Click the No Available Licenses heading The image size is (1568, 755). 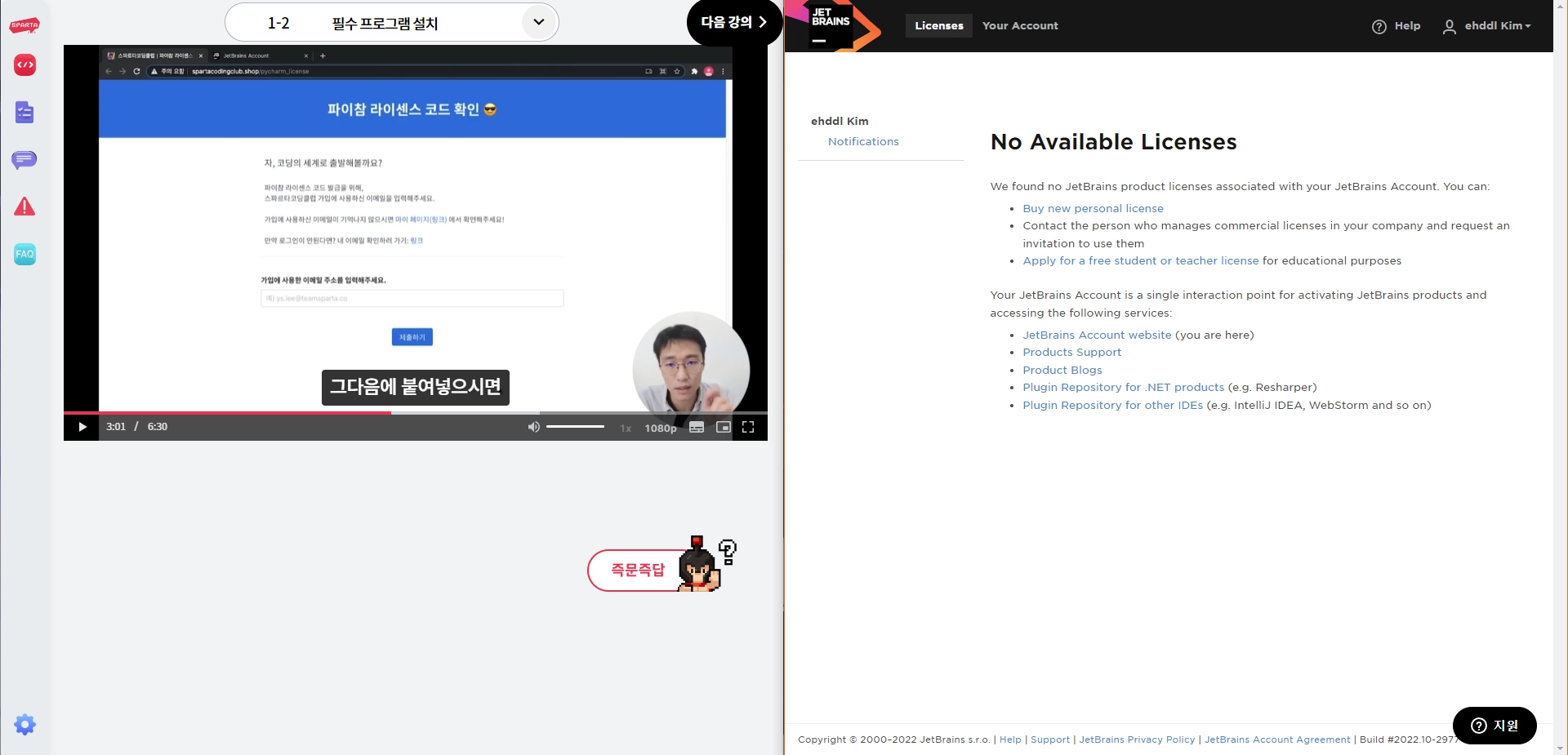coord(1113,142)
